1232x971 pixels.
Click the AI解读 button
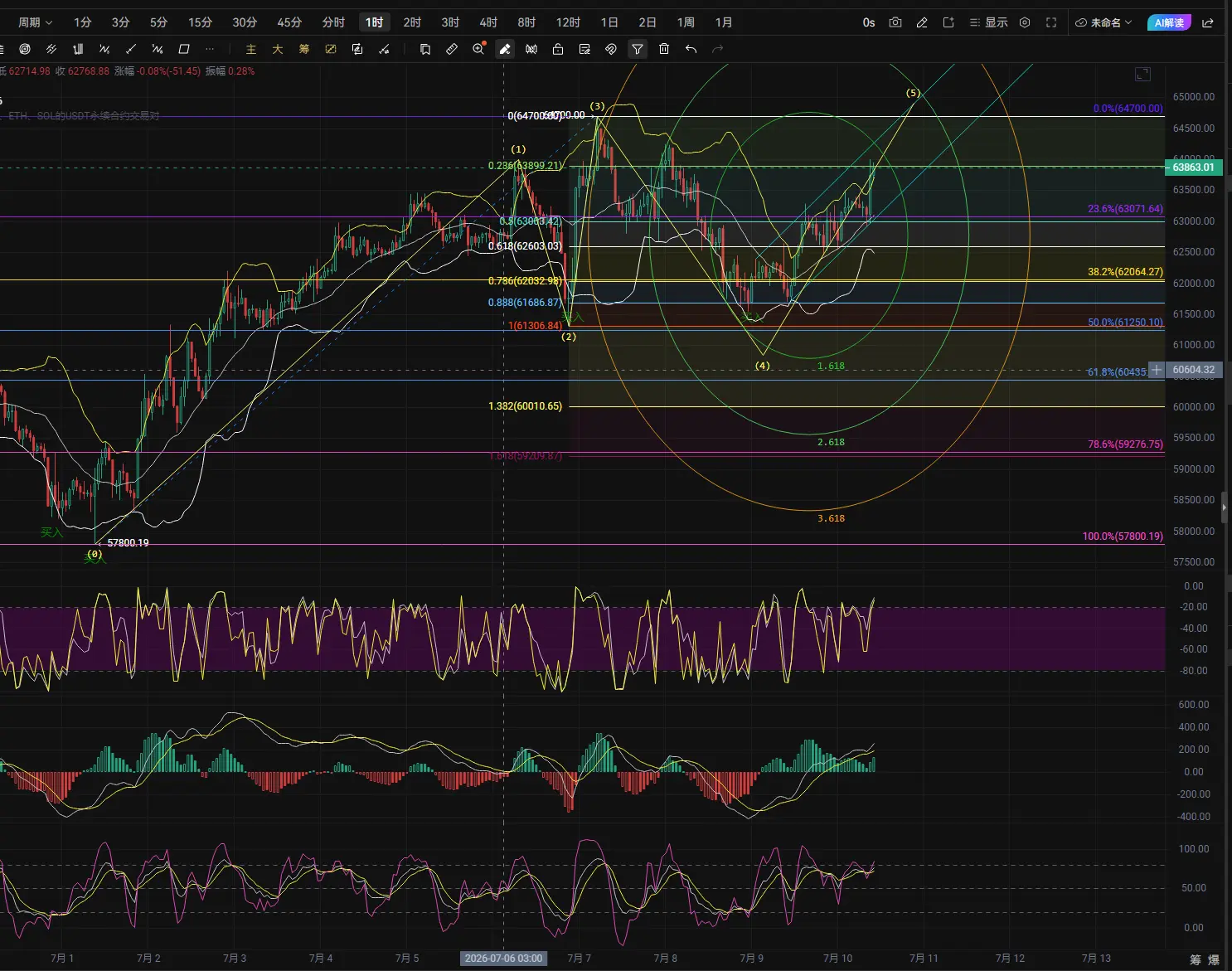coord(1169,22)
